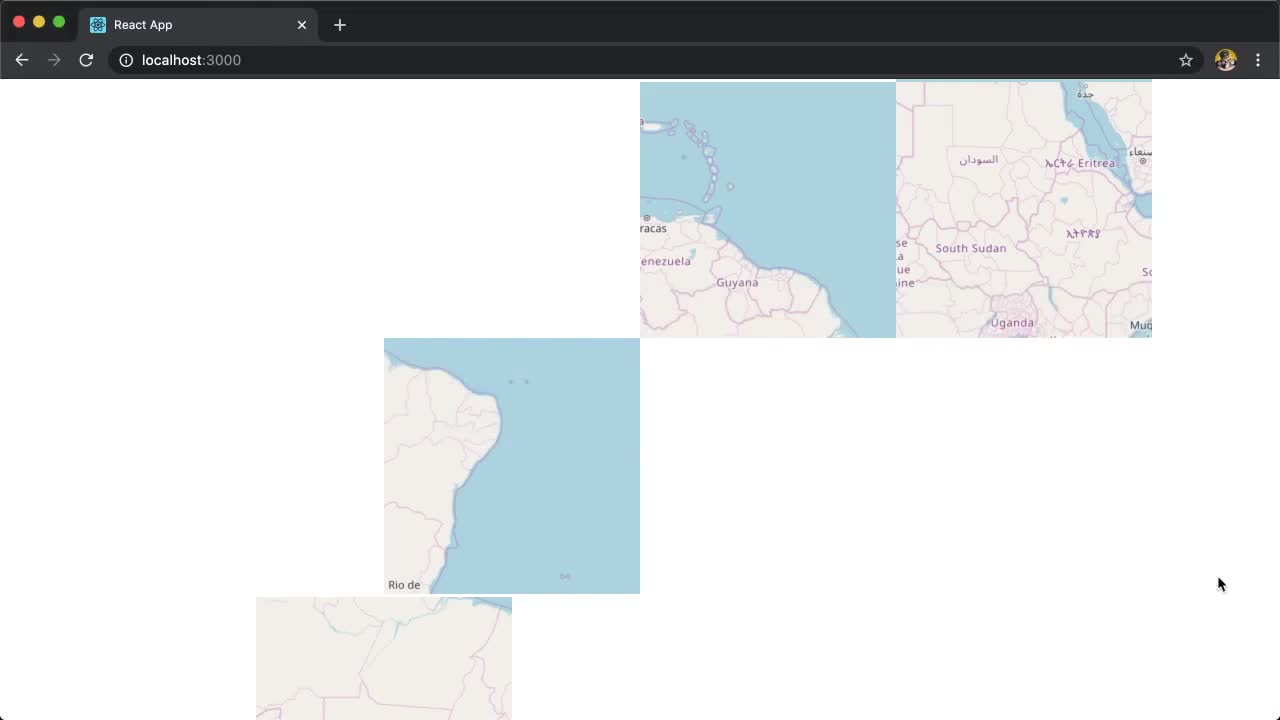Click the browser forward arrow
1280x720 pixels.
pos(54,60)
